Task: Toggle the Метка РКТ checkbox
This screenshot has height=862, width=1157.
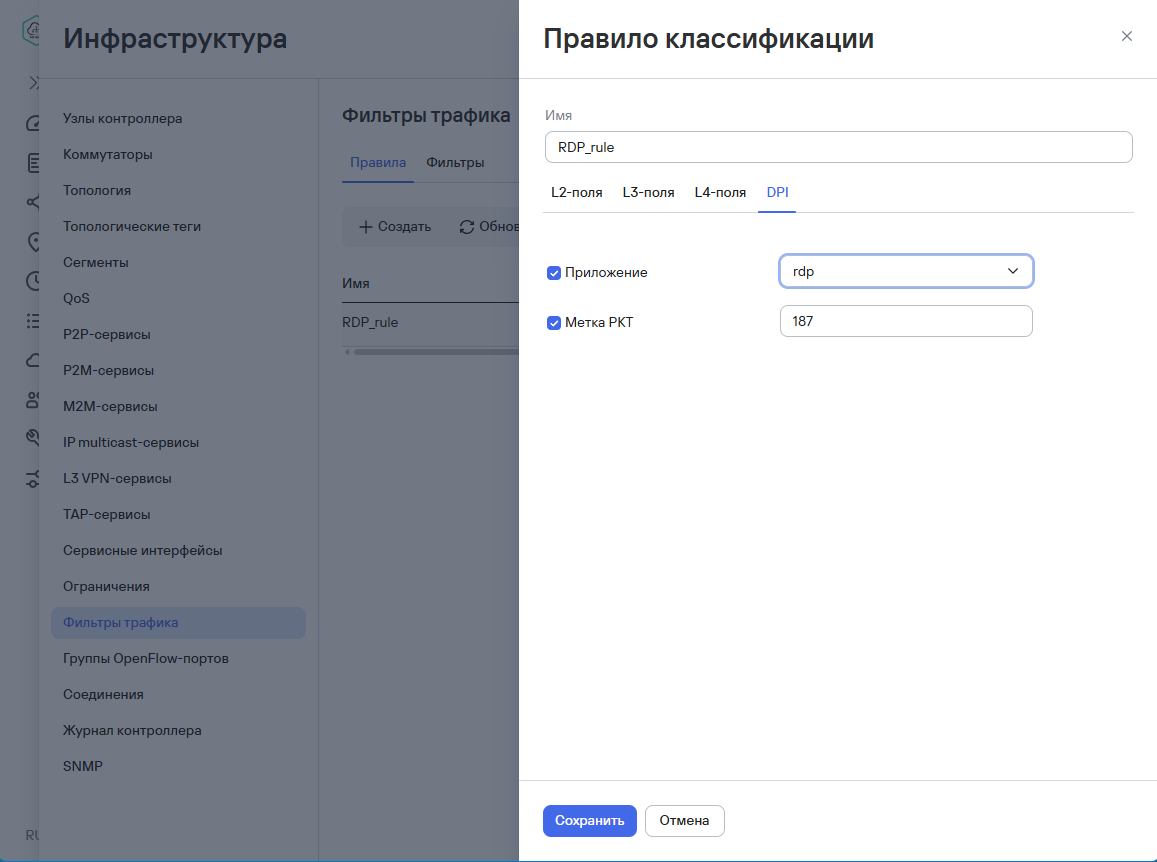Action: (553, 323)
